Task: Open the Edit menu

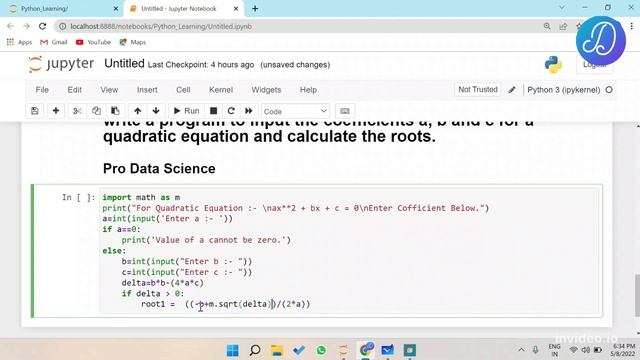Action: [75, 90]
